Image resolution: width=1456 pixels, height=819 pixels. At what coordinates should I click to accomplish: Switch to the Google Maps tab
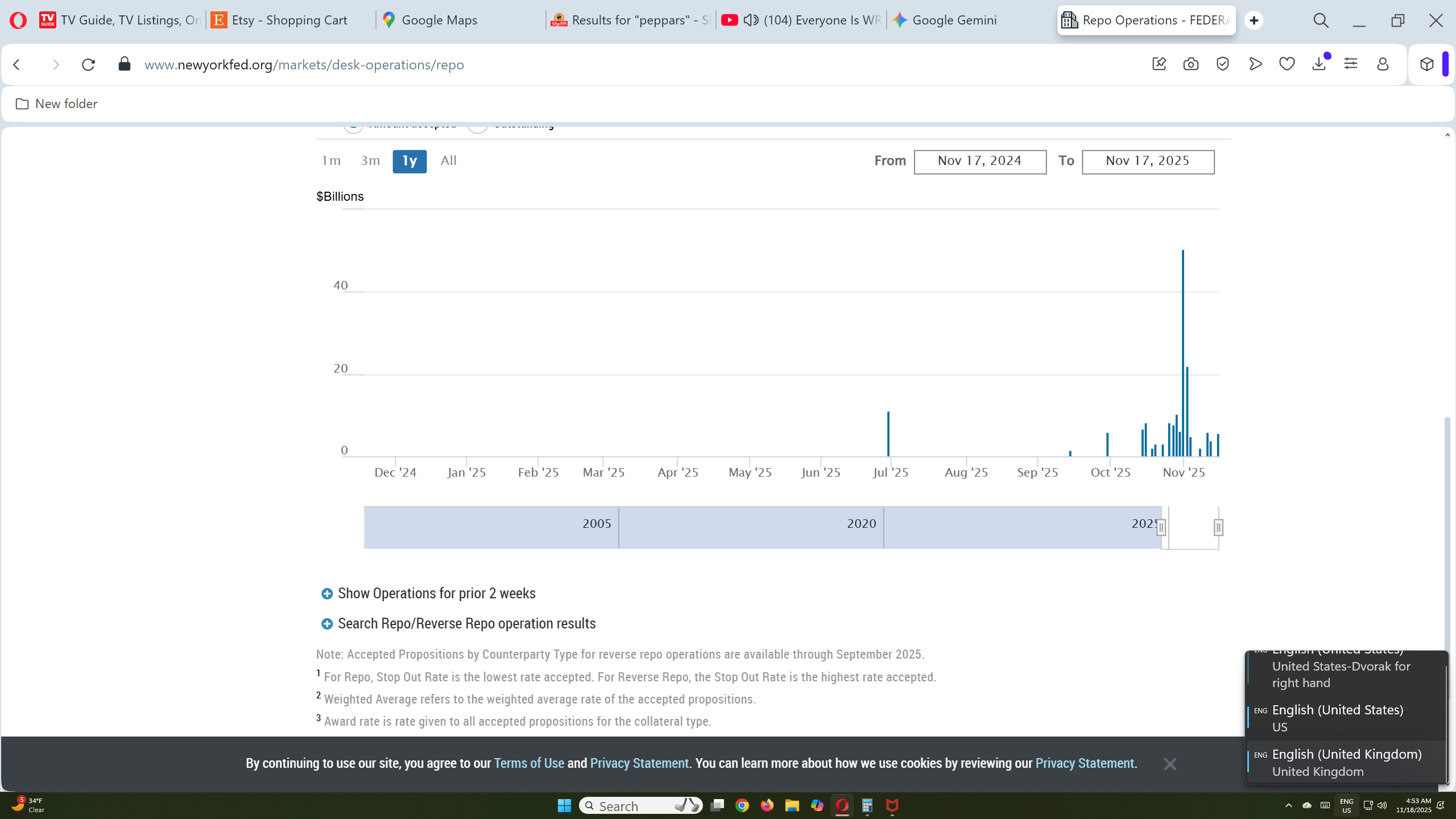pyautogui.click(x=439, y=20)
